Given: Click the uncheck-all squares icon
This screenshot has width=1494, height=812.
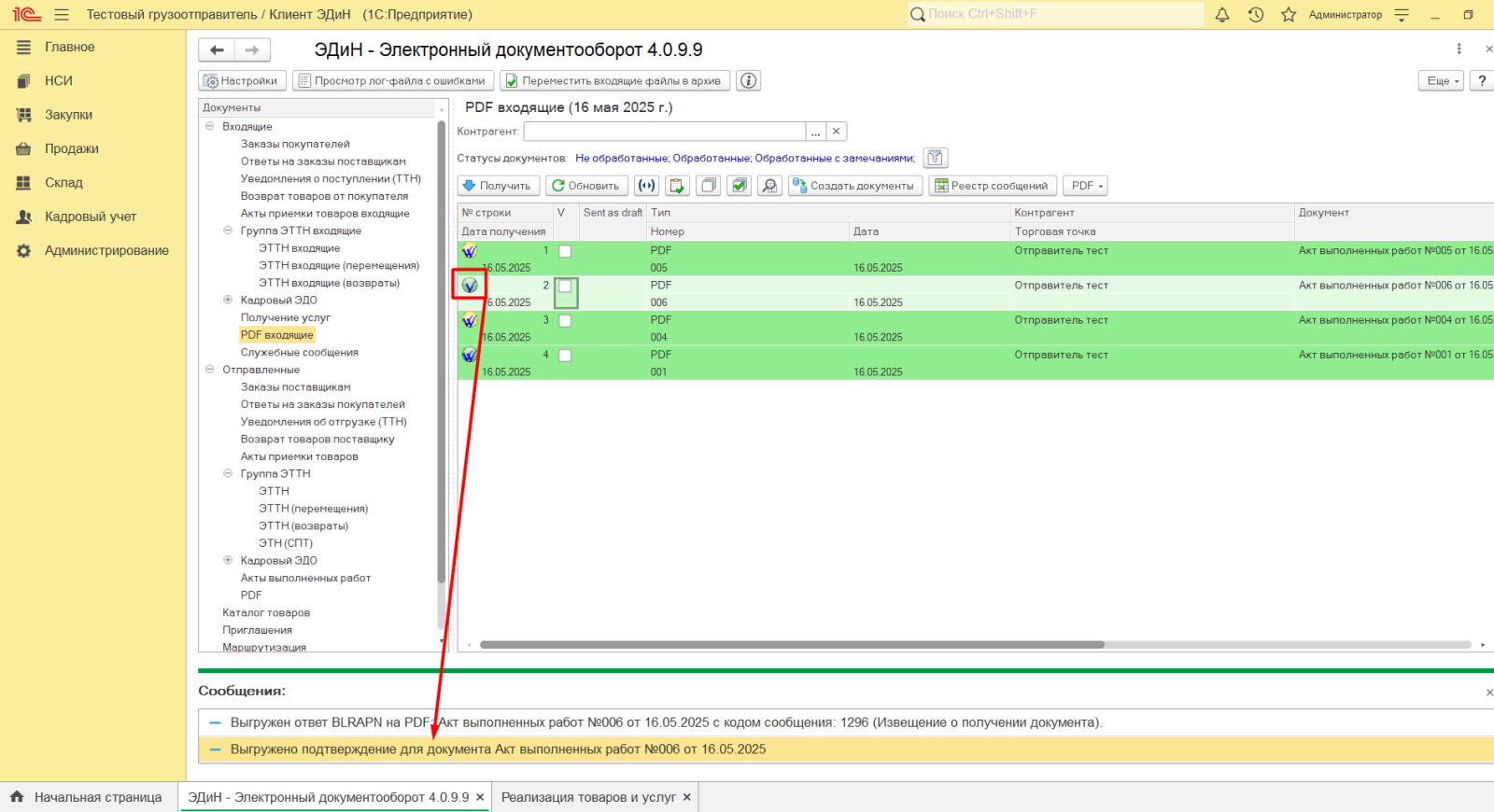Looking at the screenshot, I should [x=709, y=186].
